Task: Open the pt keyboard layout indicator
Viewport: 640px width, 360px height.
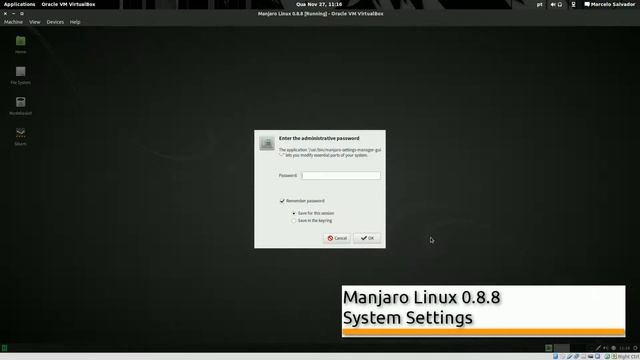Action: click(540, 4)
